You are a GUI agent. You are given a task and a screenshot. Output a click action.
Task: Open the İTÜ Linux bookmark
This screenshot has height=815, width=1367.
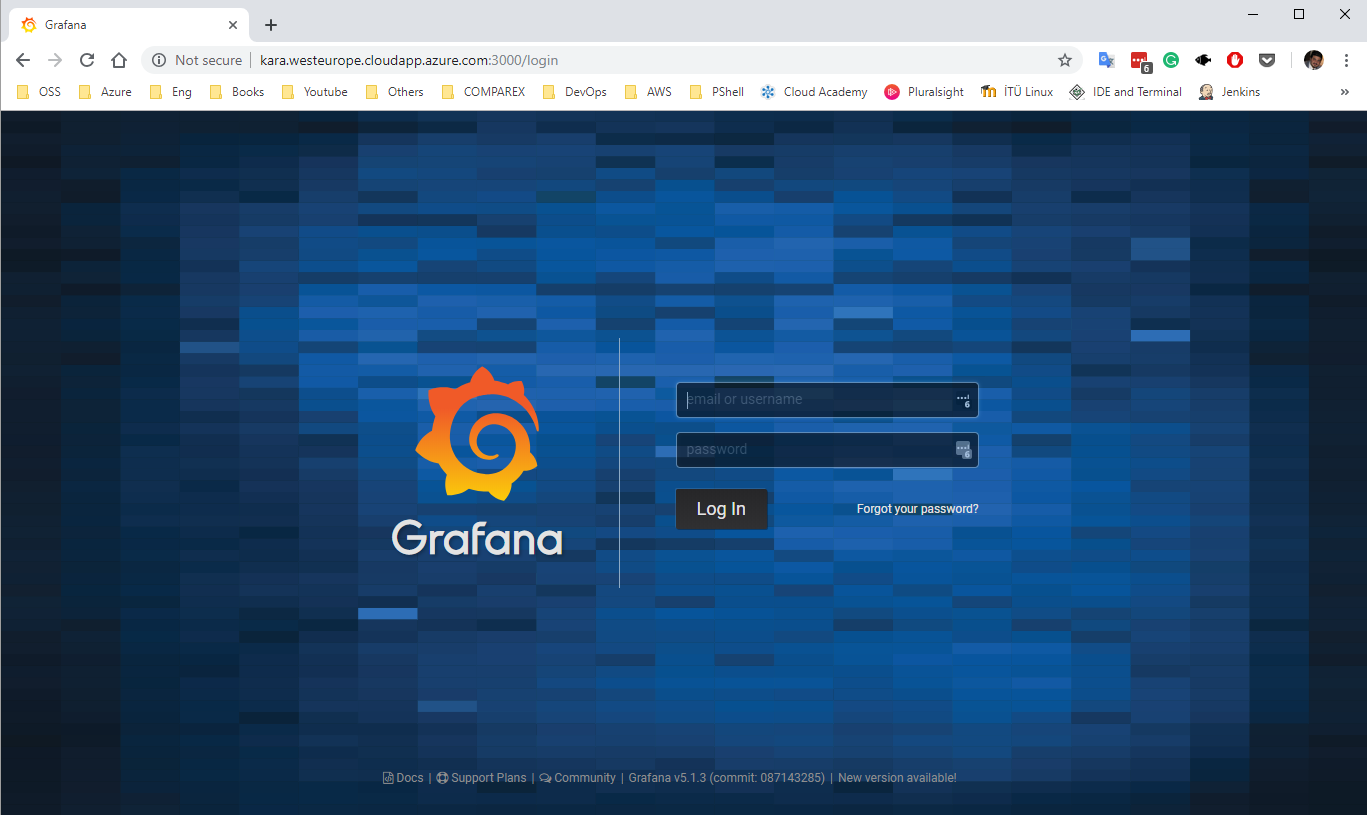point(1016,92)
